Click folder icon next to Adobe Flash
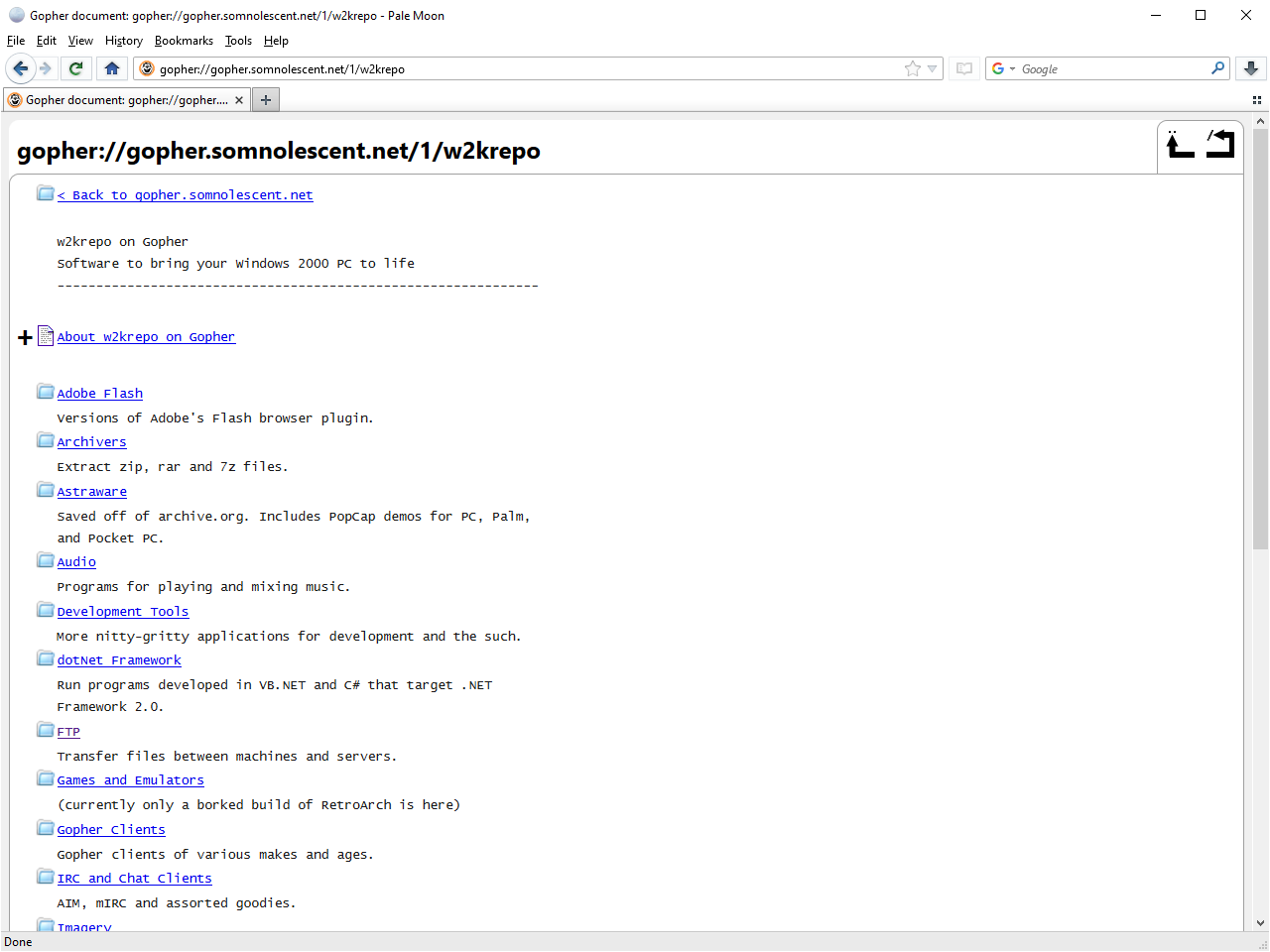This screenshot has width=1270, height=952. coord(46,391)
